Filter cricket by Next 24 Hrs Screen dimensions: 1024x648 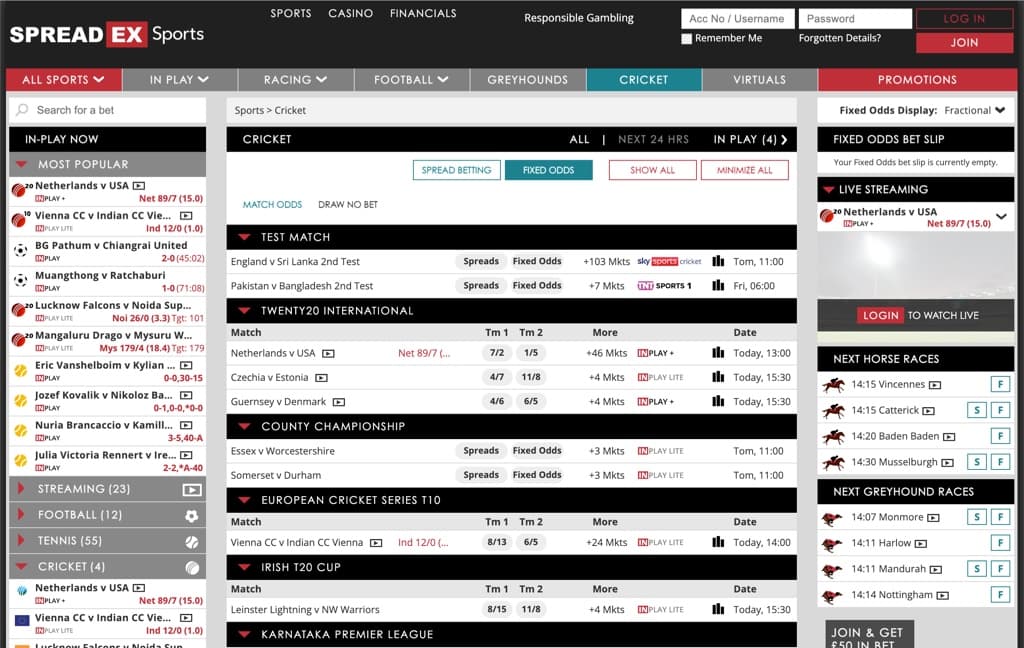pyautogui.click(x=653, y=139)
